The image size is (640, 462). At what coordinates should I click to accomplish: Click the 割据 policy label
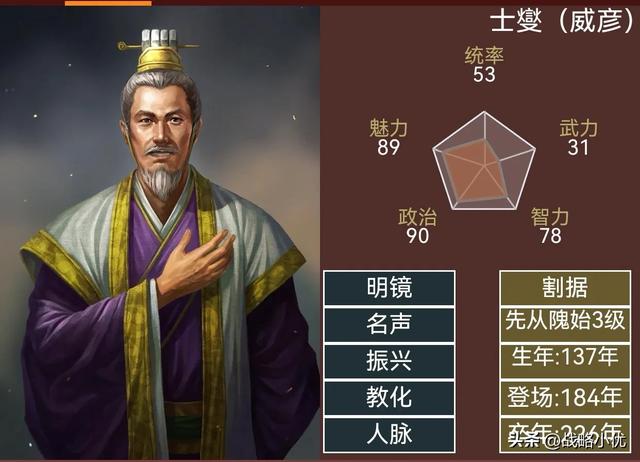[x=565, y=288]
